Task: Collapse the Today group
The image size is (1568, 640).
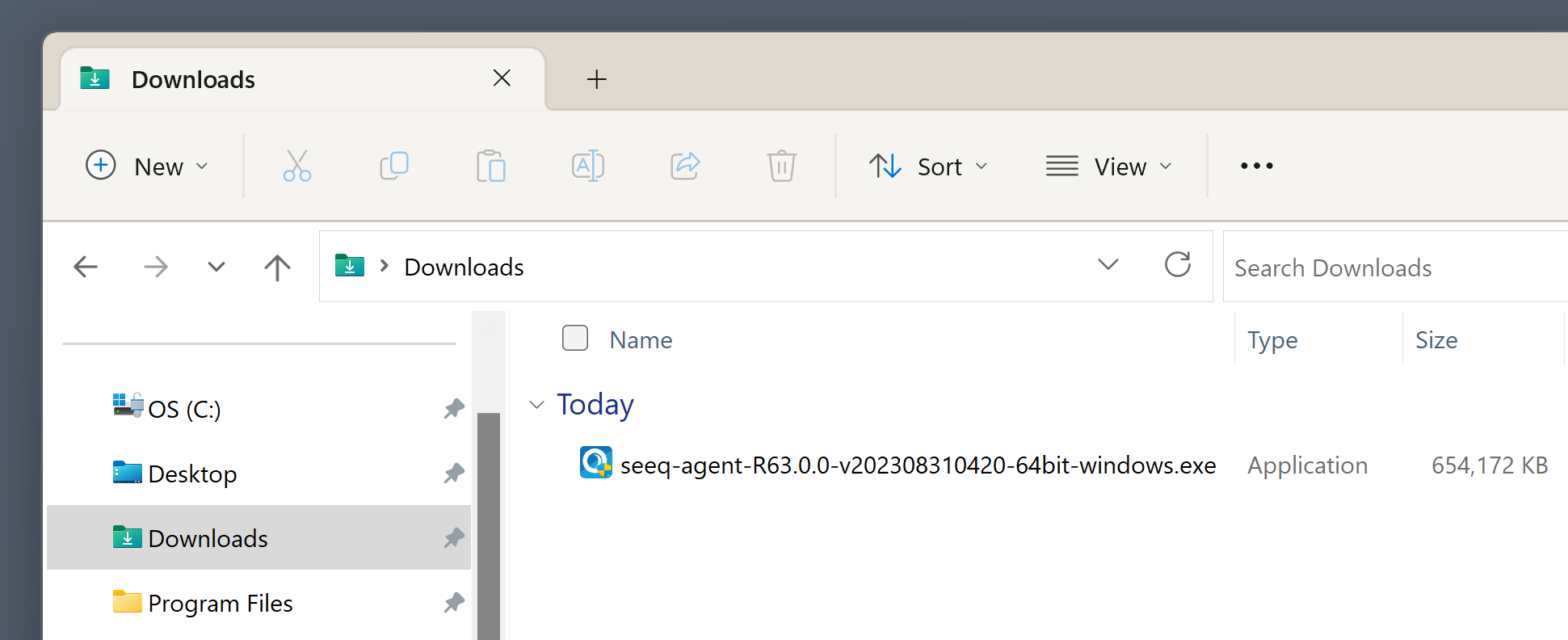Action: pos(536,404)
